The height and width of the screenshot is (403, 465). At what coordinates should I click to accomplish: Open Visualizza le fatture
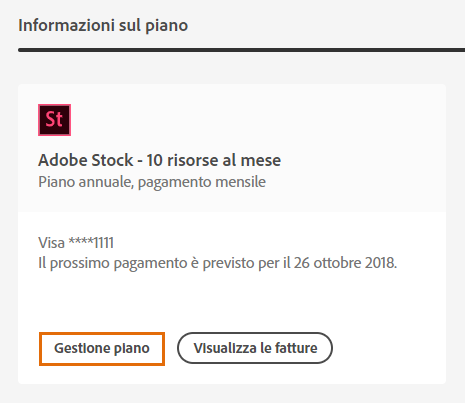coord(255,348)
